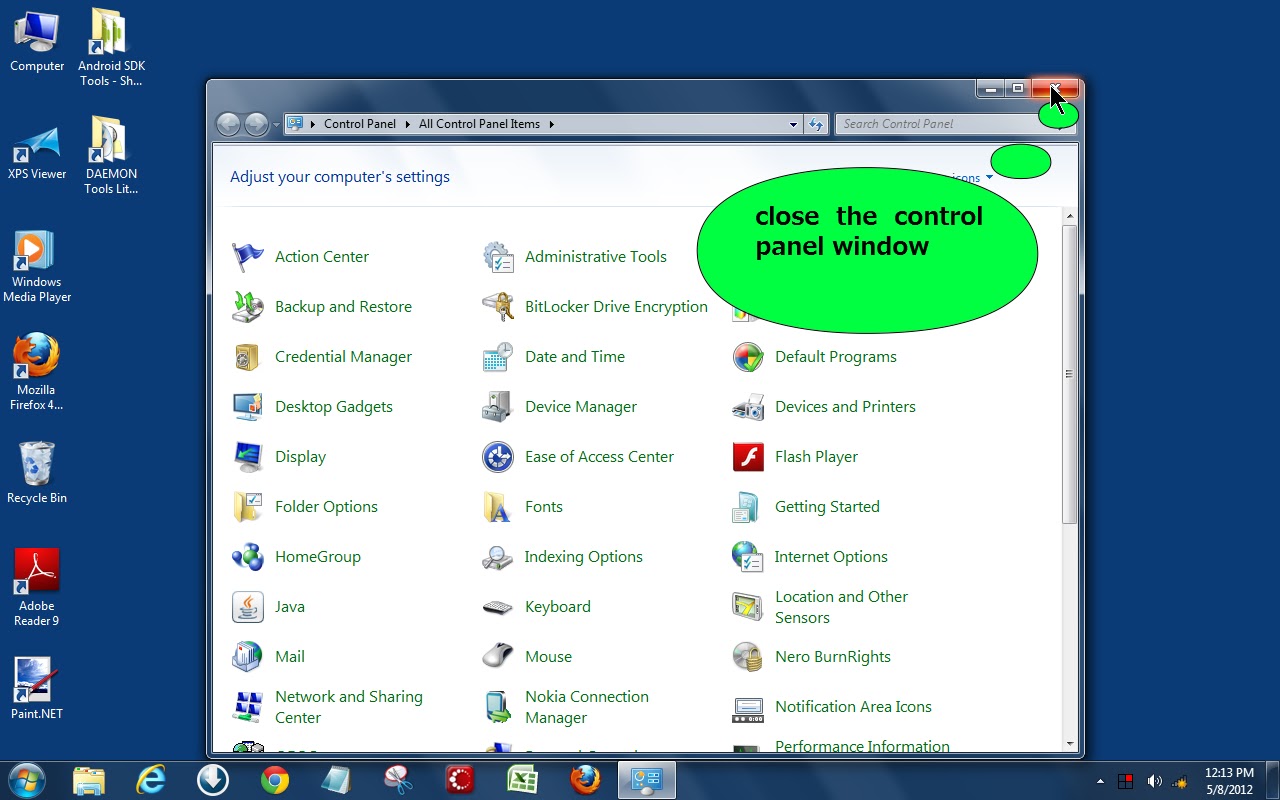1280x800 pixels.
Task: Open the Java control panel icon
Action: point(247,606)
